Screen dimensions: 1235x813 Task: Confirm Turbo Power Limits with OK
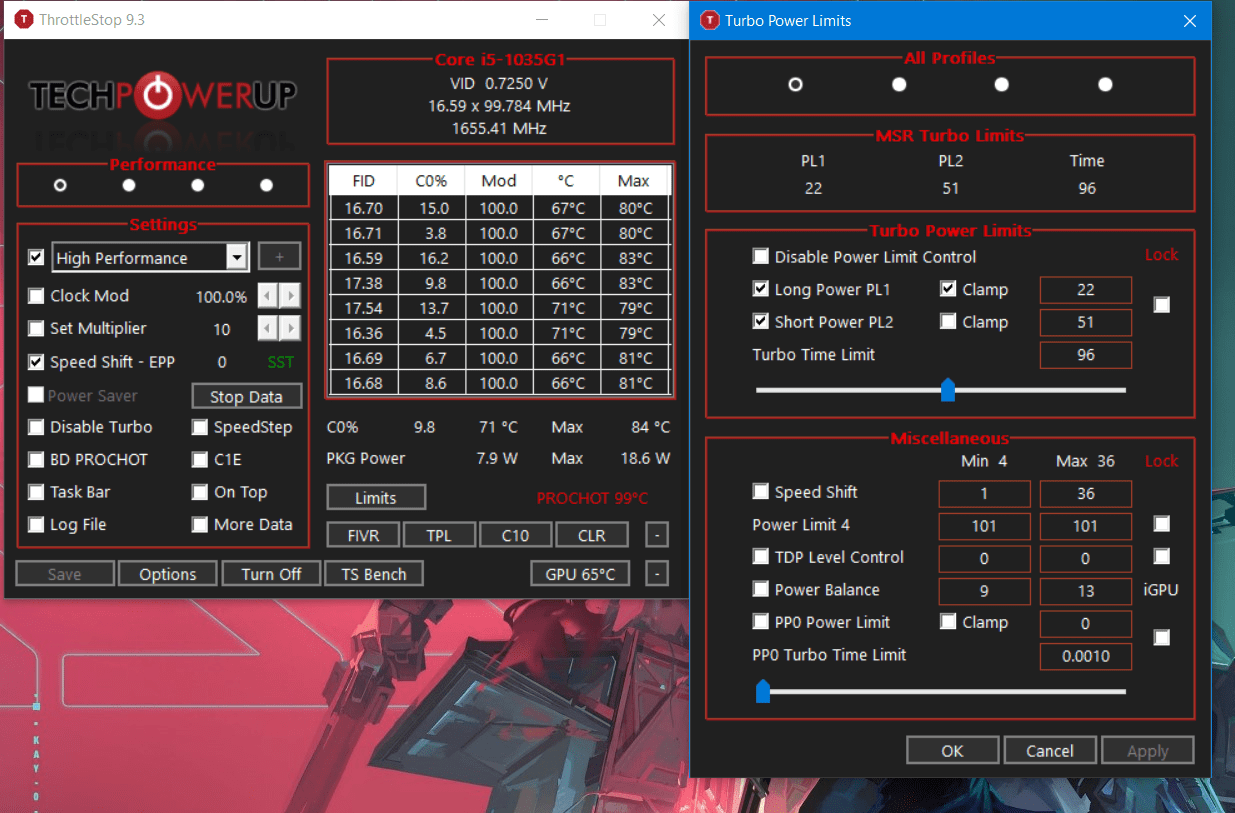pyautogui.click(x=952, y=750)
